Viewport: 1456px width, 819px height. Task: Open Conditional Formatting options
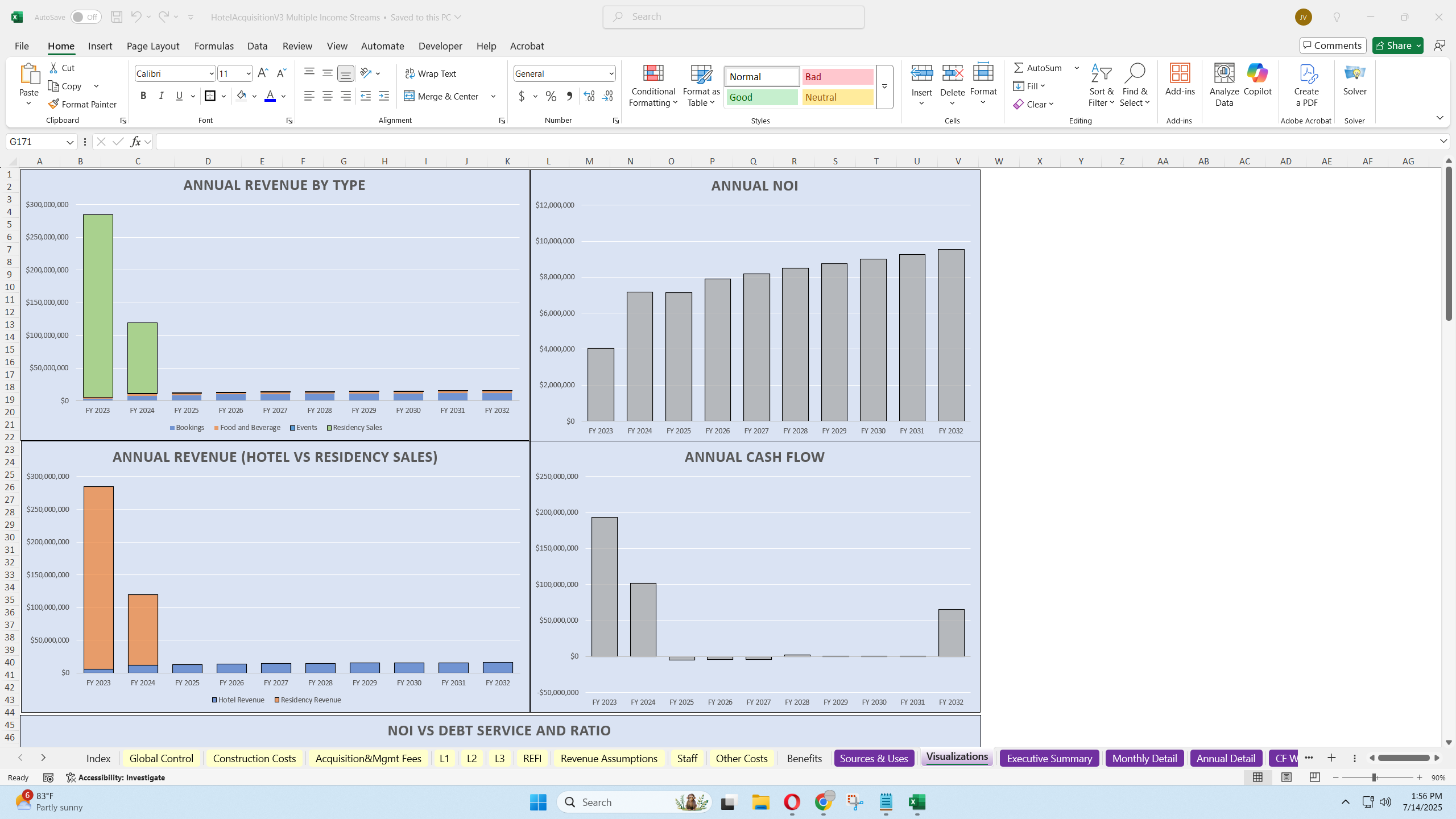(652, 86)
